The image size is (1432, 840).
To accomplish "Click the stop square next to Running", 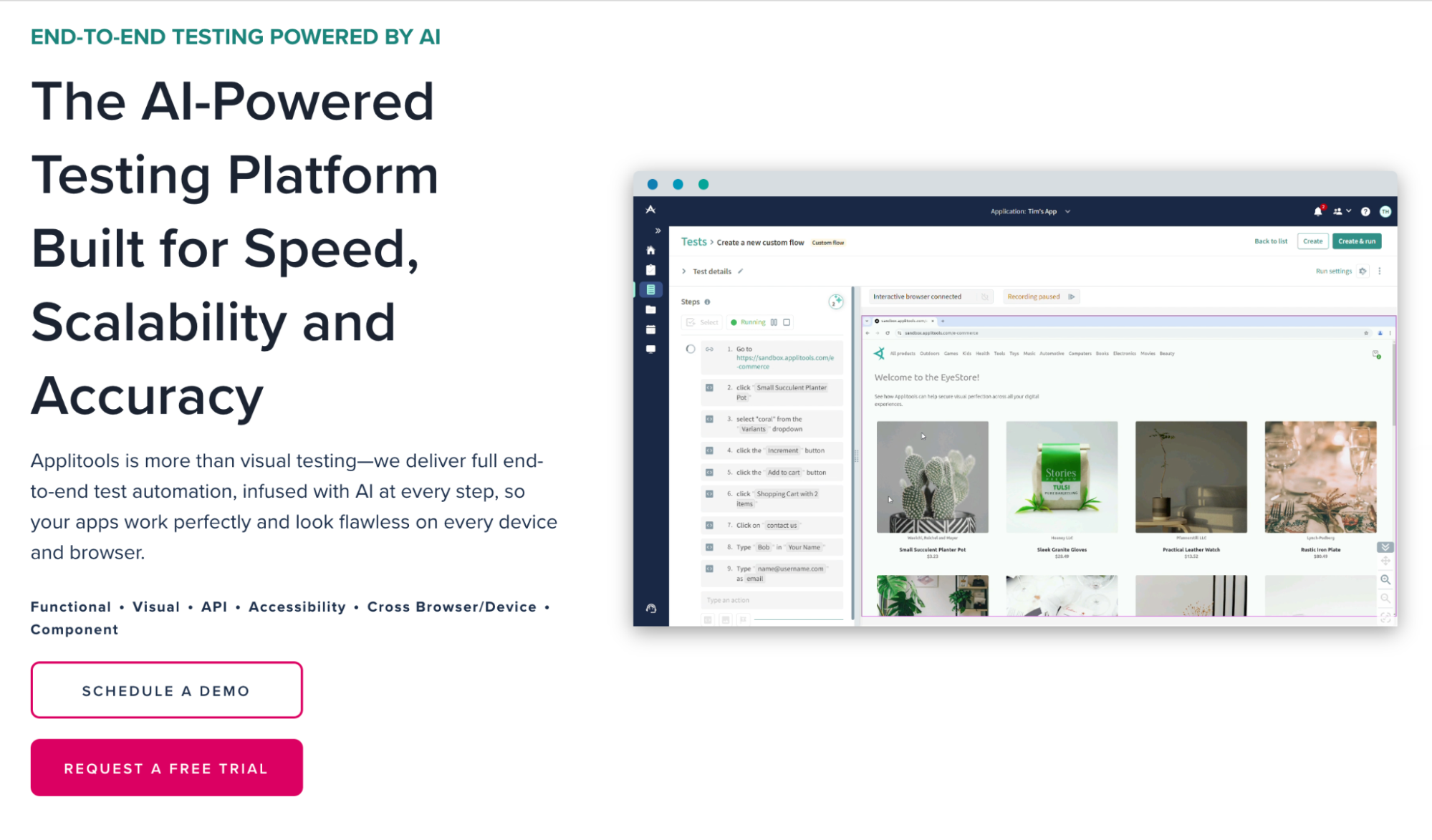I will (x=787, y=322).
